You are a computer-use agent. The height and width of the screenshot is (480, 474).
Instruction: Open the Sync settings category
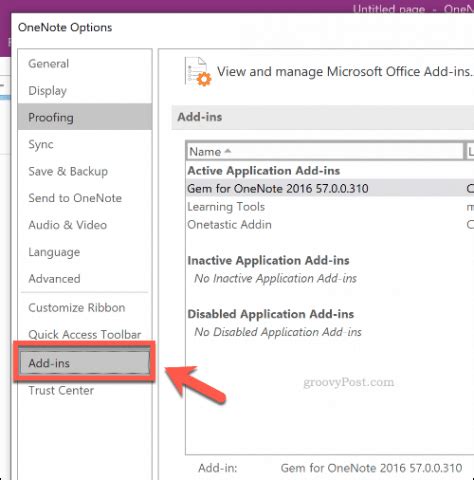[x=85, y=144]
